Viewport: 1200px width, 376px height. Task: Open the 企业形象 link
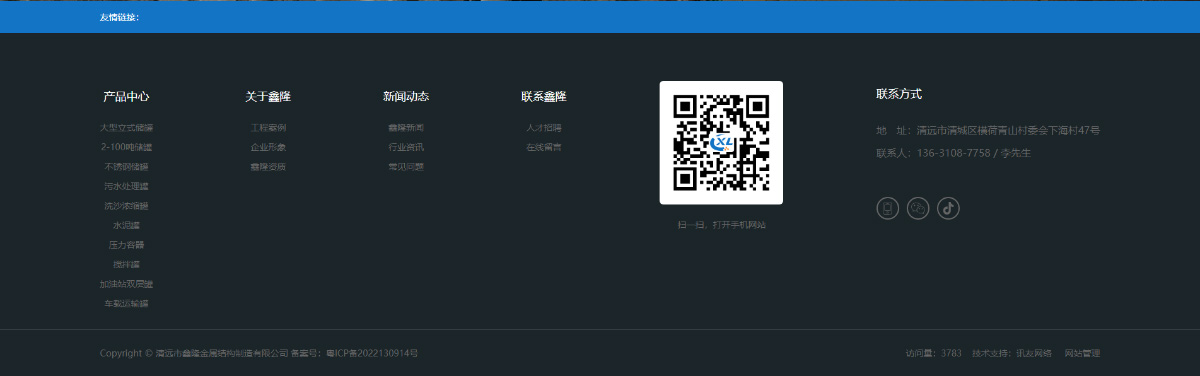click(x=268, y=147)
